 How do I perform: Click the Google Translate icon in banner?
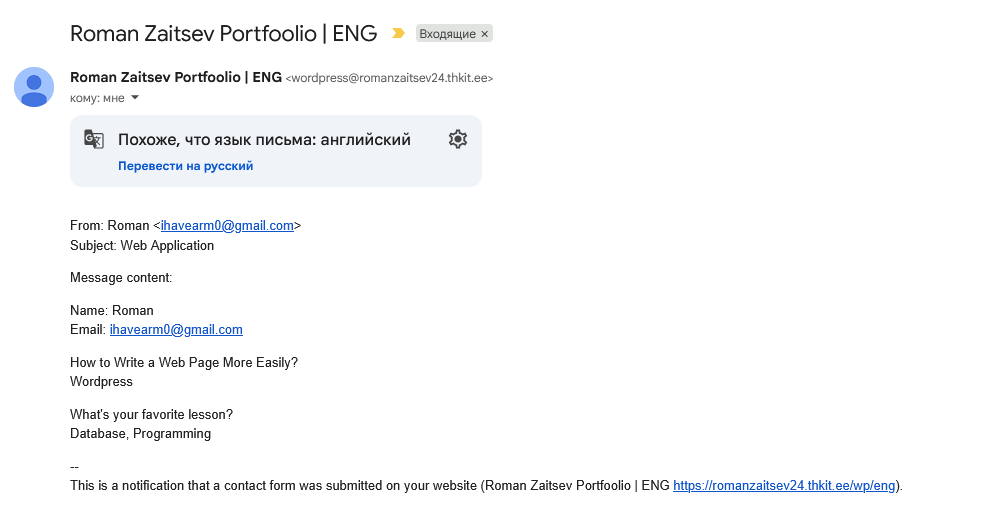point(93,139)
